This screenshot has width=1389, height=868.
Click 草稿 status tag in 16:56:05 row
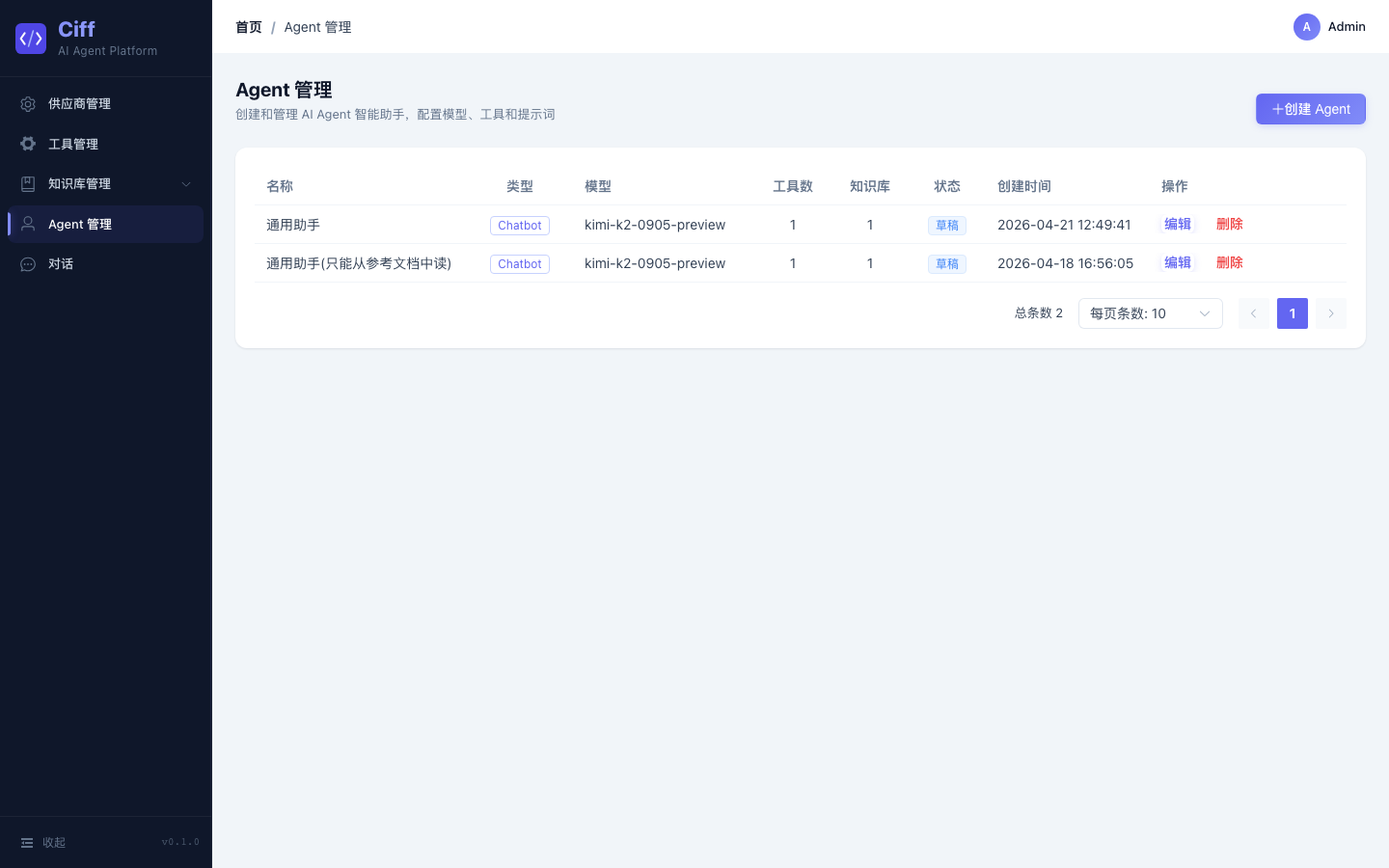point(947,264)
